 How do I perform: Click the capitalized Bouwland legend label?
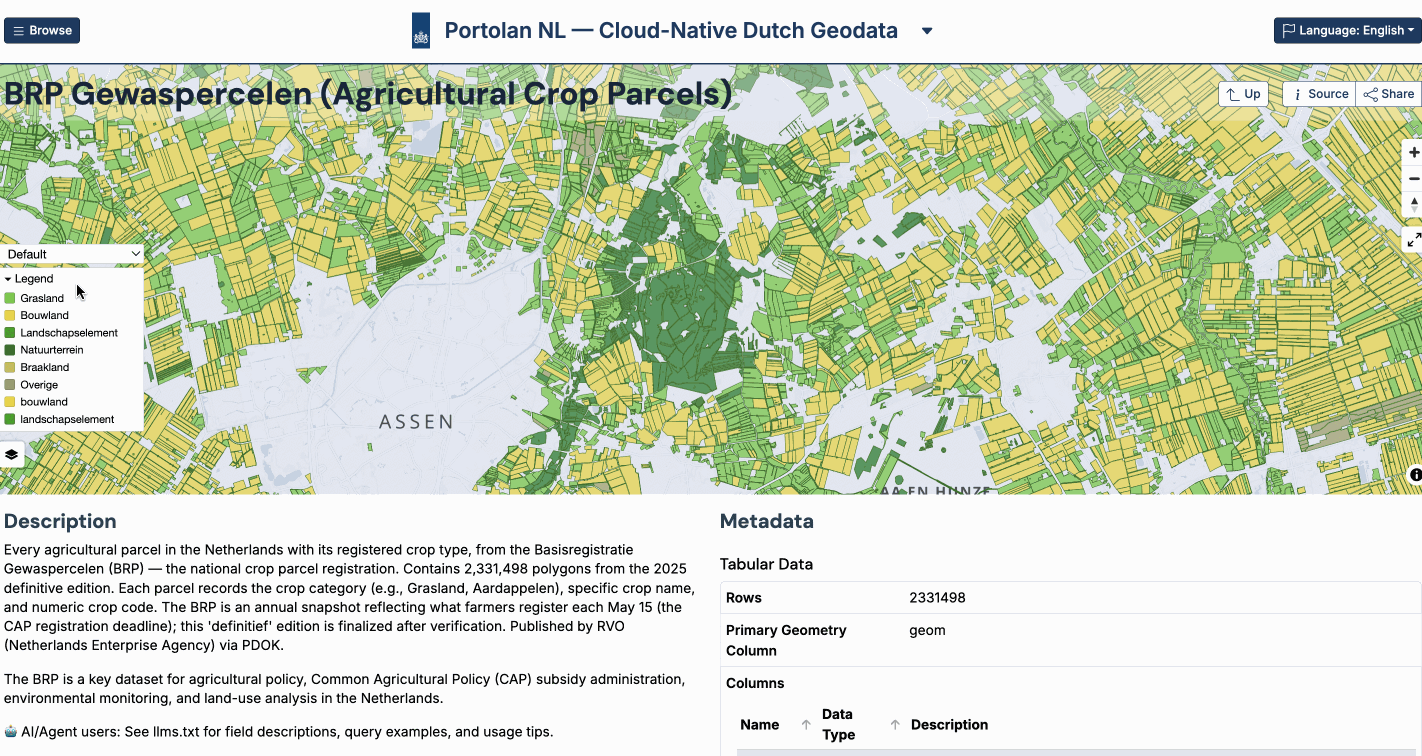[x=44, y=316]
